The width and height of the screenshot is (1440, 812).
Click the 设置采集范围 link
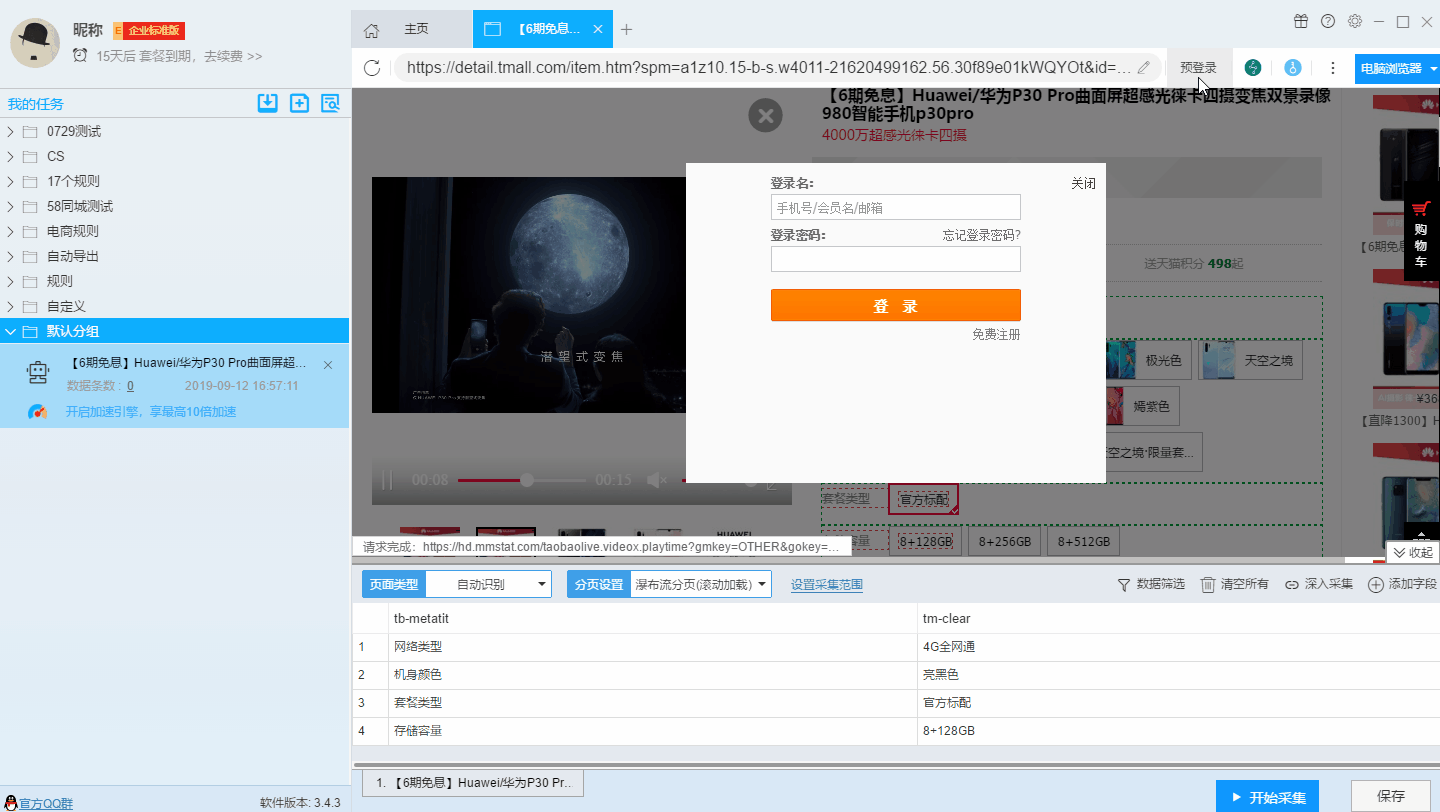(827, 585)
